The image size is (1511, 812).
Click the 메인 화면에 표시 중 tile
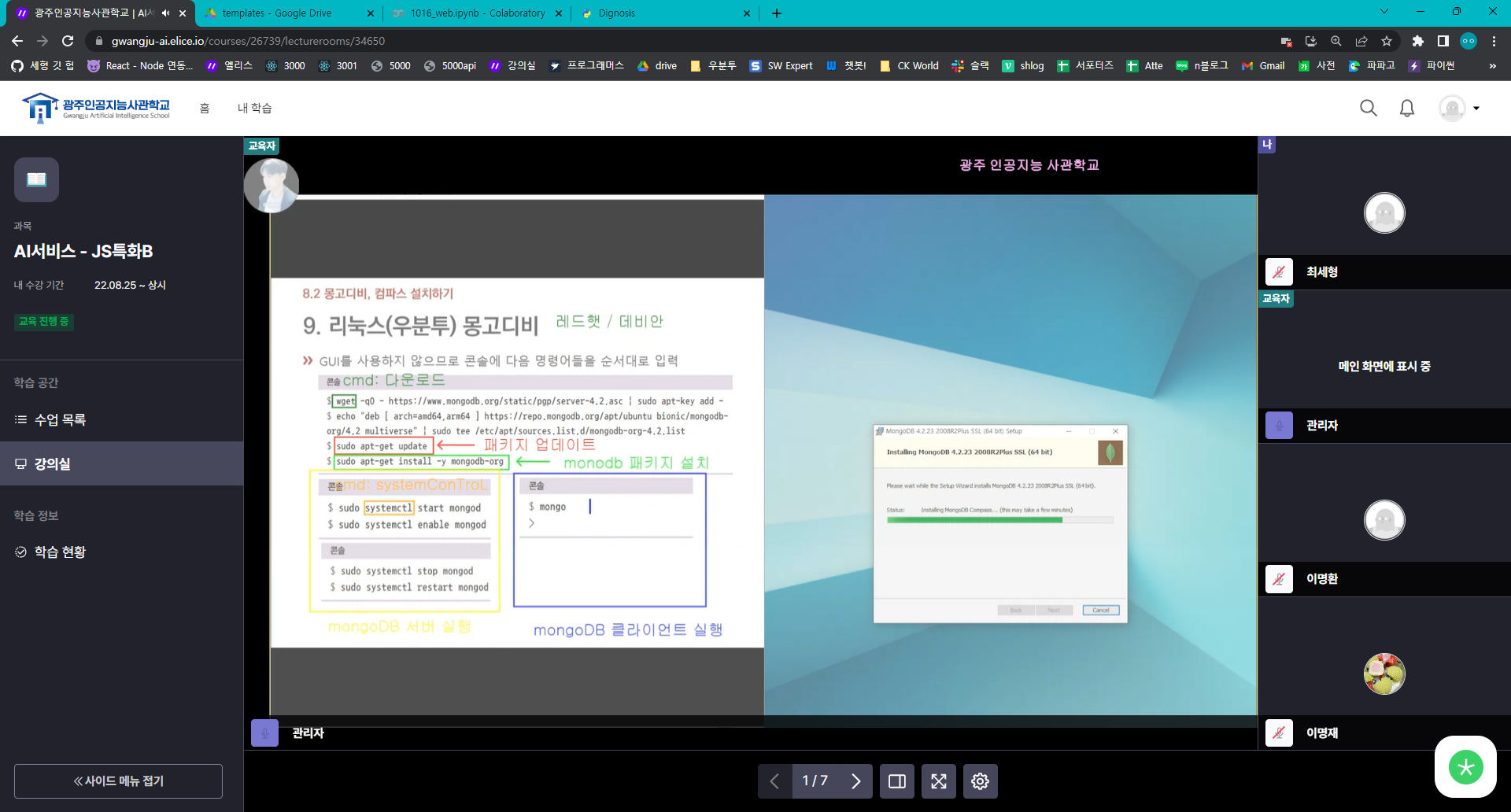point(1384,367)
